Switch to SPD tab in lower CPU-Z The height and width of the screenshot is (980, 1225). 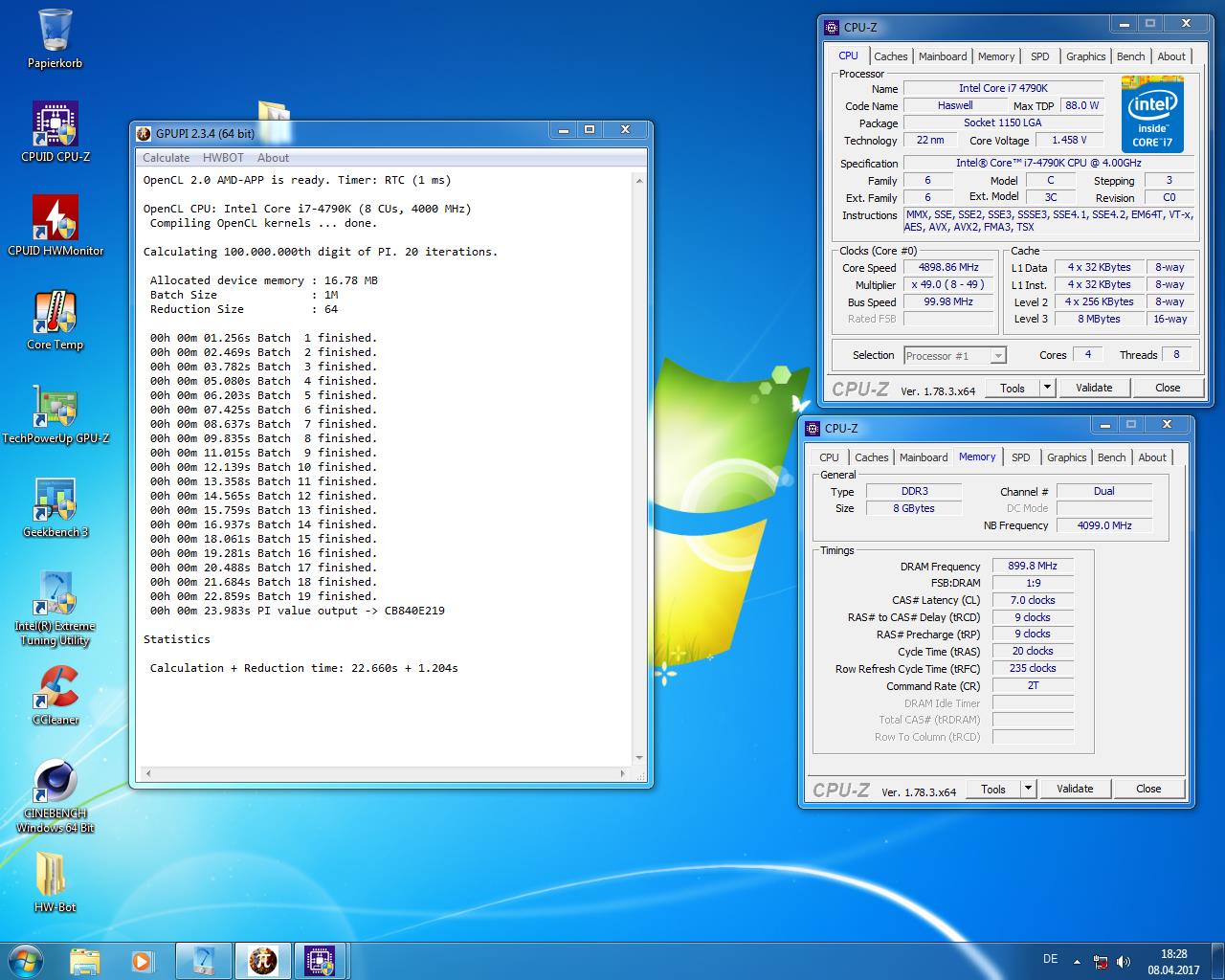point(1021,457)
